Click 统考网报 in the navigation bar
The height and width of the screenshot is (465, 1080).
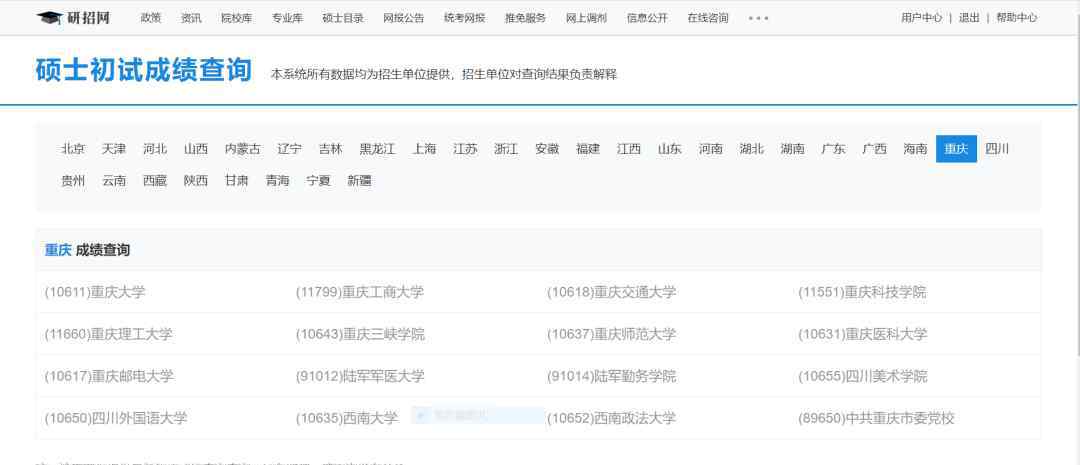pyautogui.click(x=464, y=18)
